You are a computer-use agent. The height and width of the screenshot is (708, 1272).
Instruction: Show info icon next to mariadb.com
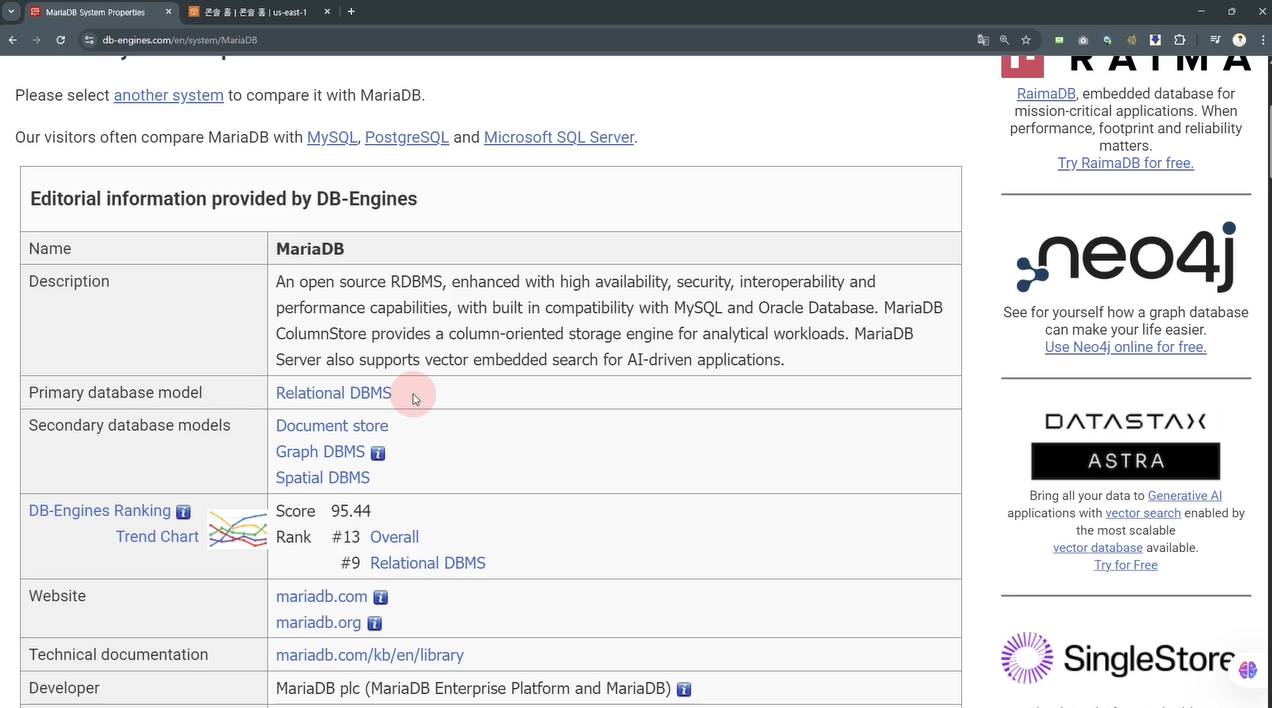(381, 597)
